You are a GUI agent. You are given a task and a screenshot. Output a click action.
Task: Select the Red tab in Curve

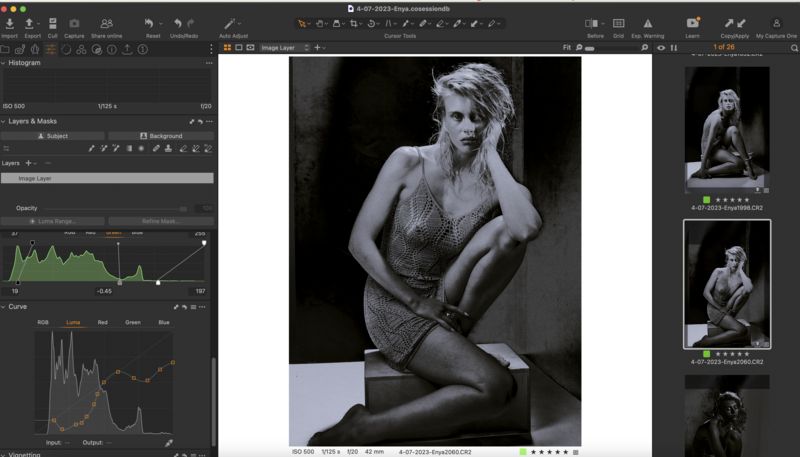[x=103, y=322]
